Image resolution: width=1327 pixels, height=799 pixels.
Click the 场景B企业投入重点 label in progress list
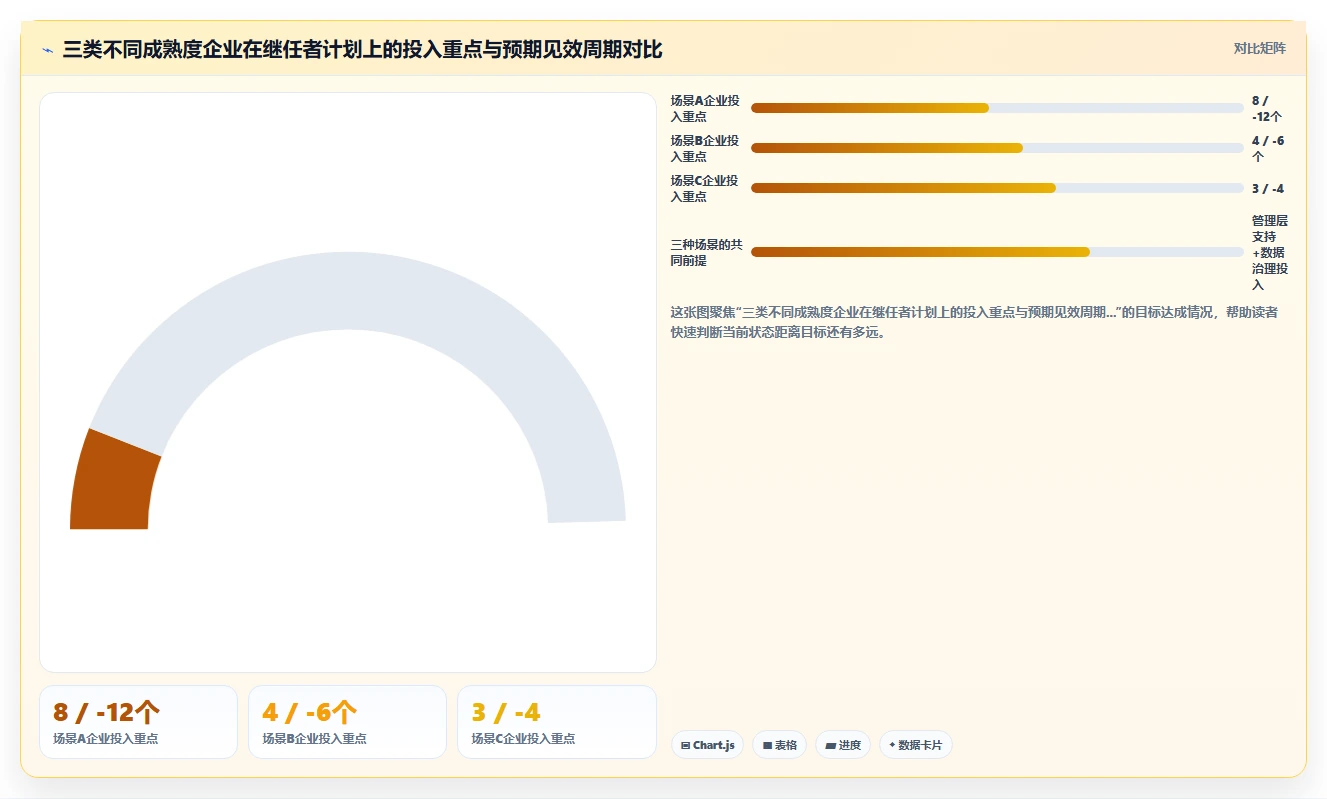[705, 148]
